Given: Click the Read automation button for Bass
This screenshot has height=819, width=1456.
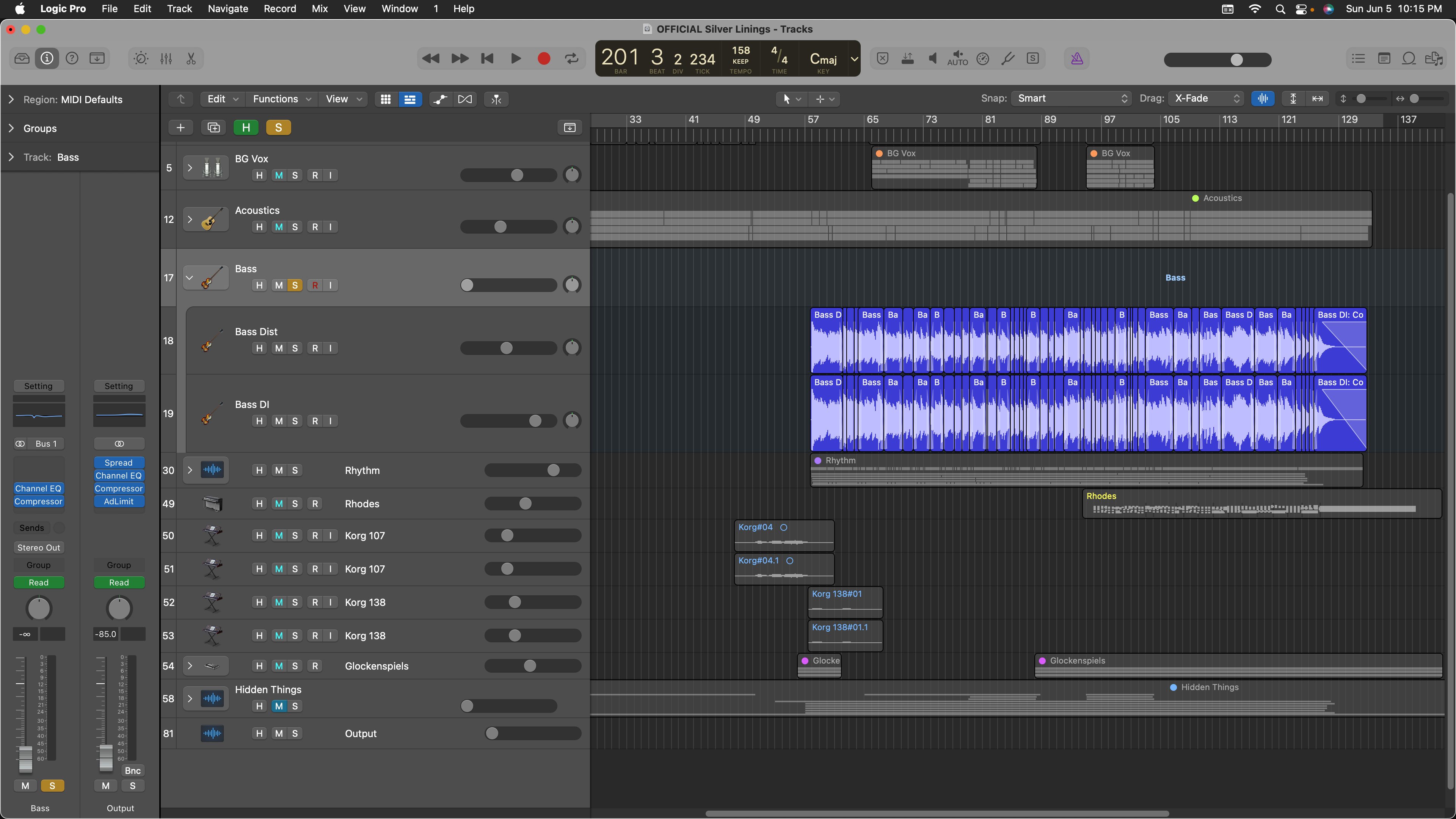Looking at the screenshot, I should pyautogui.click(x=38, y=582).
